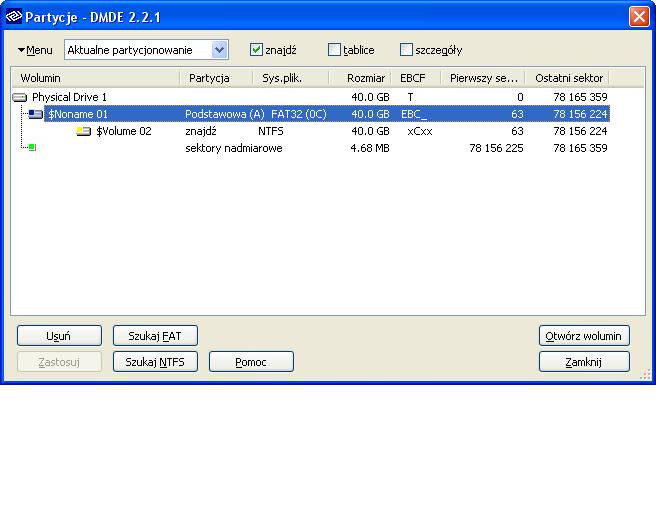Enable the szczegóły checkbox
Viewport: 656px width, 512px height.
(x=406, y=50)
